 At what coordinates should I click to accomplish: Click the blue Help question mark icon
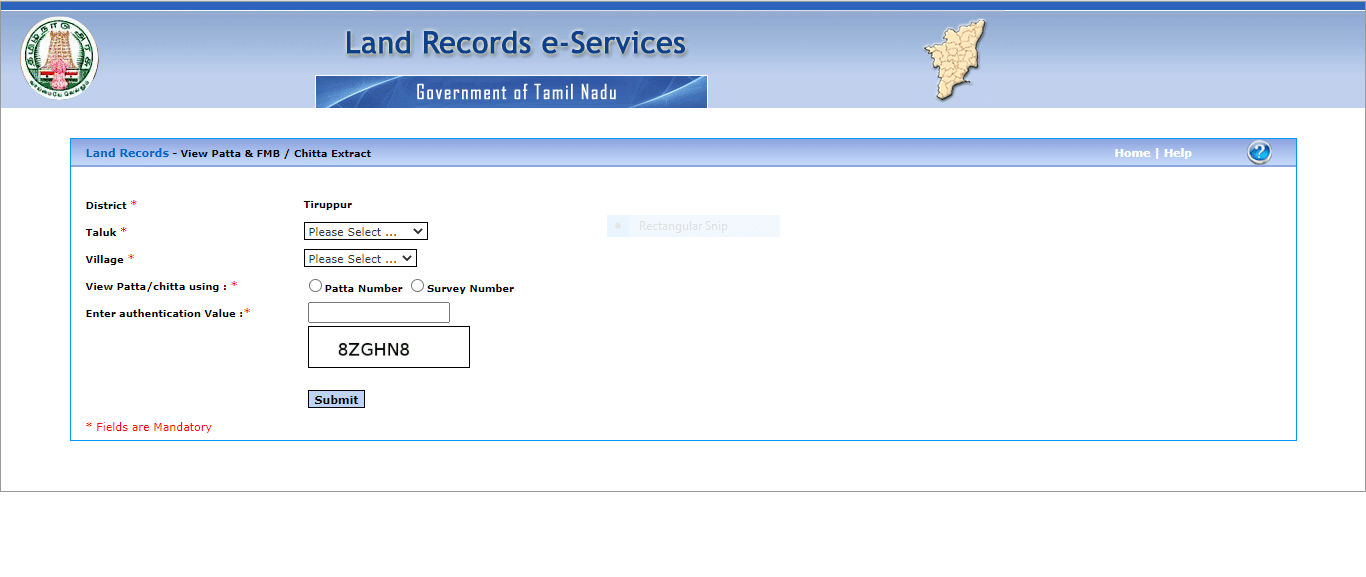pos(1258,152)
